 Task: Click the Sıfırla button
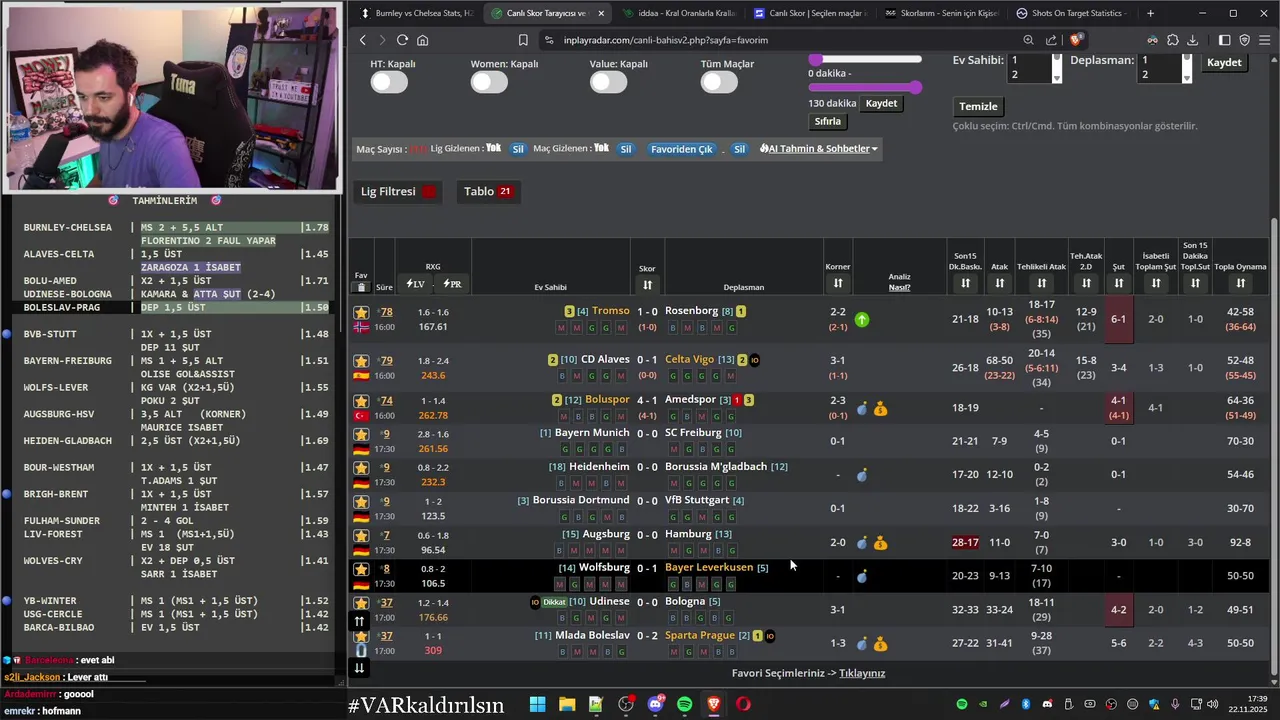[x=828, y=121]
